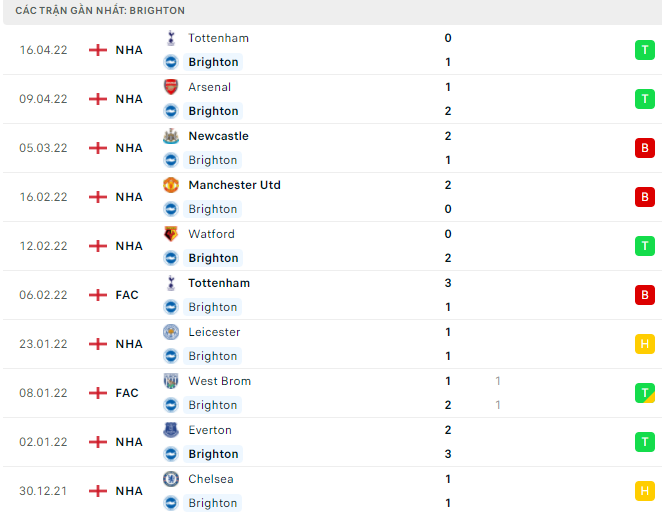Click the Manchester Utd crest icon
Image resolution: width=662 pixels, height=515 pixels.
tap(171, 185)
